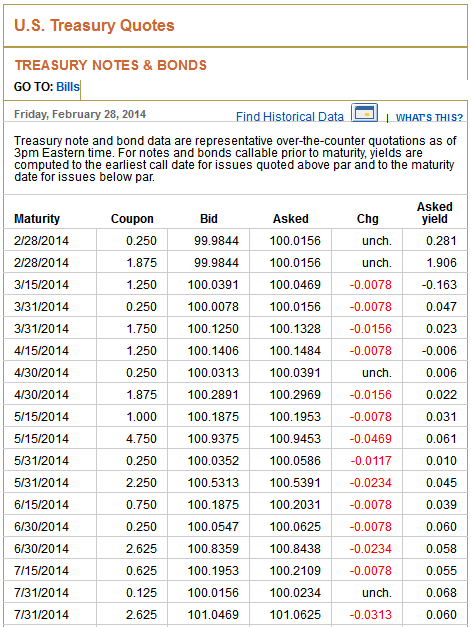This screenshot has height=627, width=471.
Task: Click coupon value 0.750
Action: (x=142, y=505)
